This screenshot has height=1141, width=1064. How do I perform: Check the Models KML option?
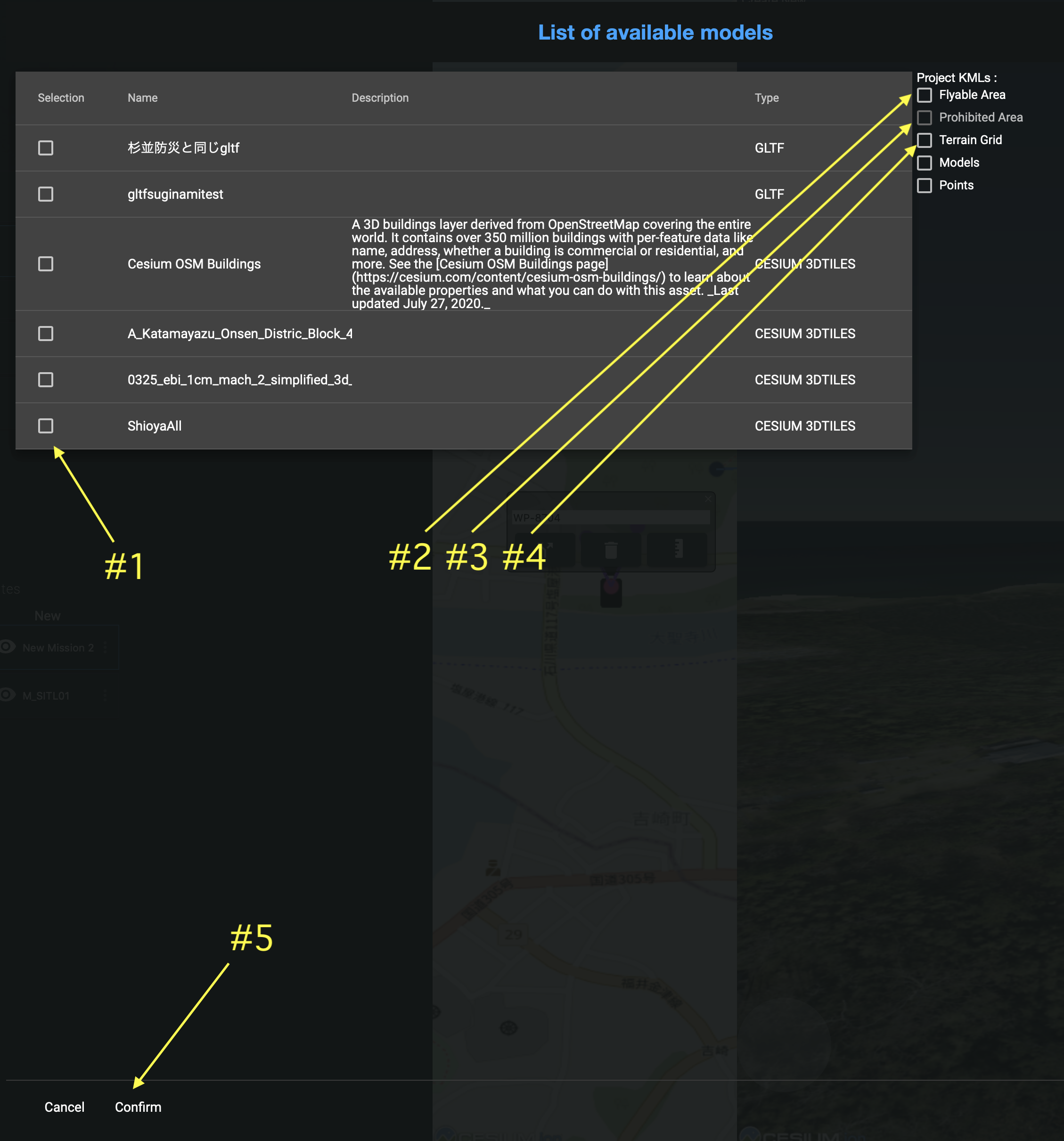(925, 163)
